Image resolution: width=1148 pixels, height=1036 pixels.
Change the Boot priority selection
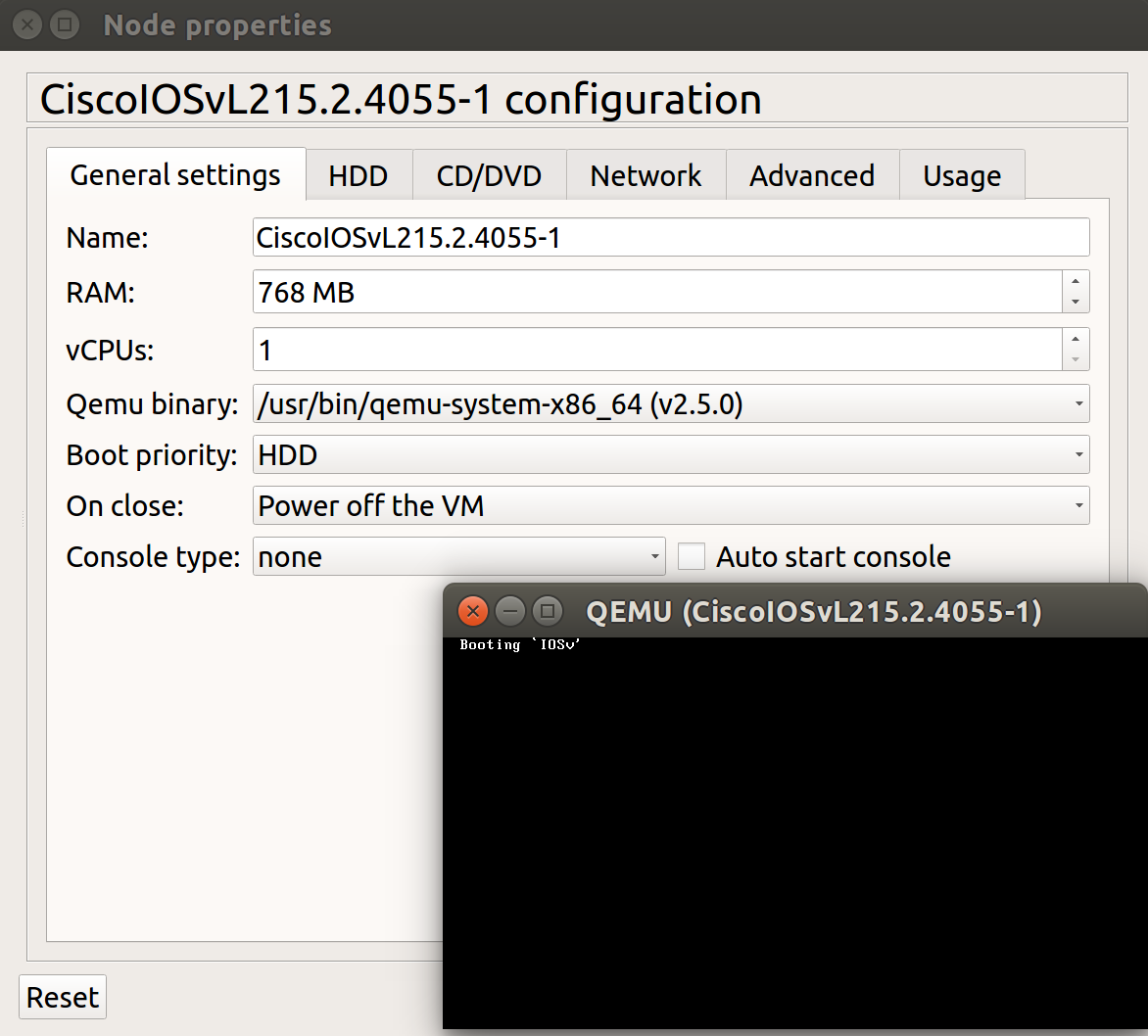[1072, 454]
